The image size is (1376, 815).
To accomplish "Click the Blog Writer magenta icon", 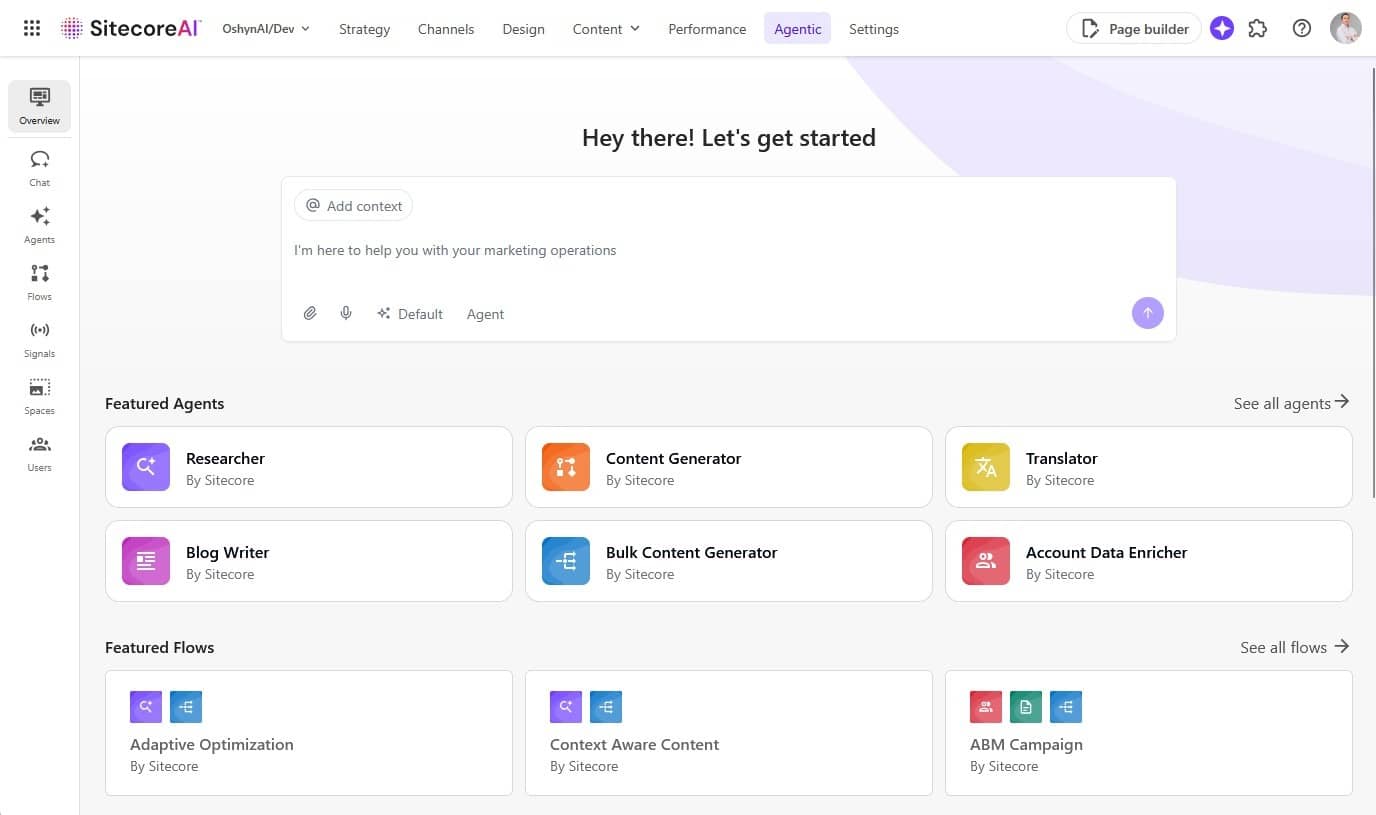I will [x=146, y=561].
